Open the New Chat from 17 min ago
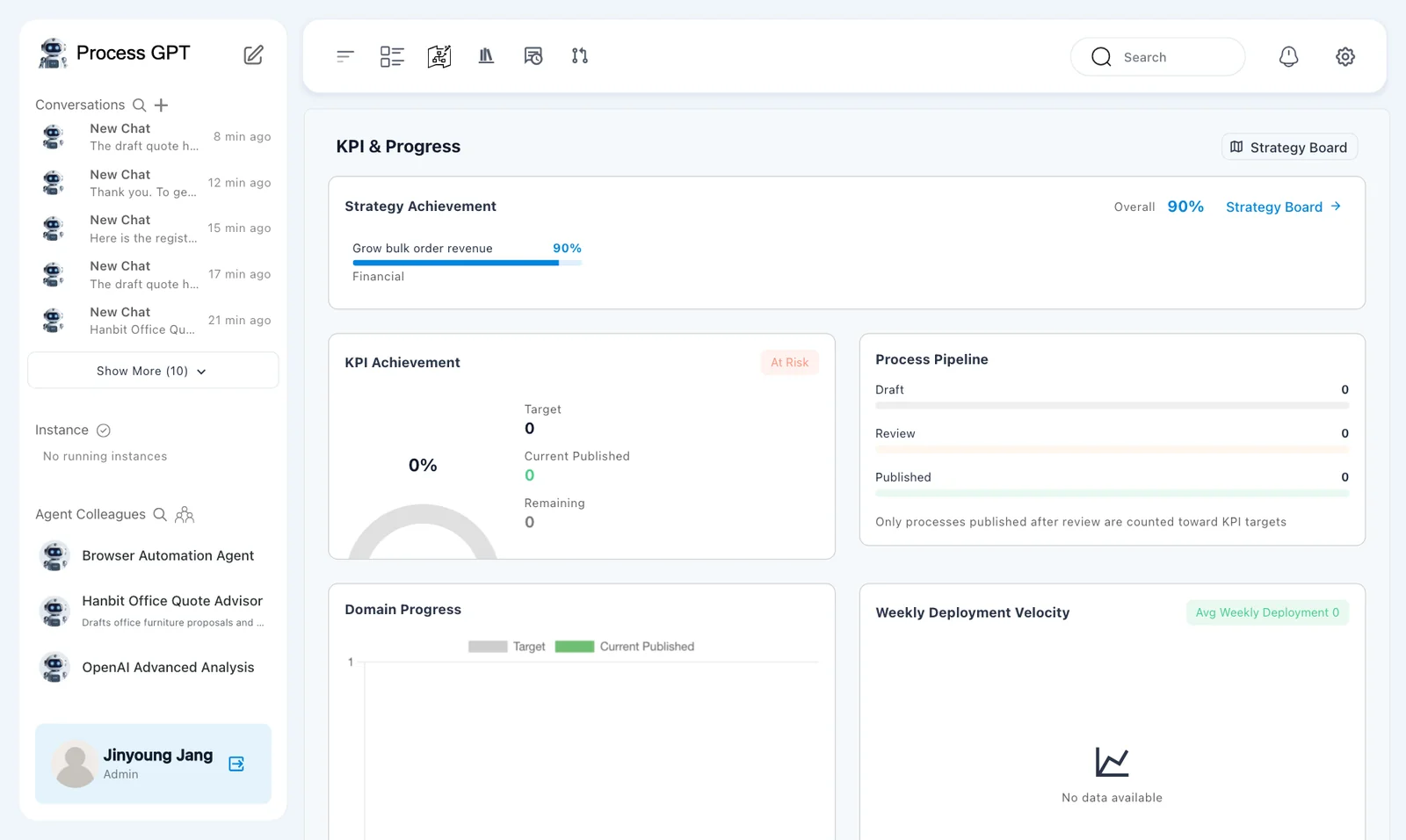This screenshot has width=1406, height=840. pyautogui.click(x=153, y=275)
